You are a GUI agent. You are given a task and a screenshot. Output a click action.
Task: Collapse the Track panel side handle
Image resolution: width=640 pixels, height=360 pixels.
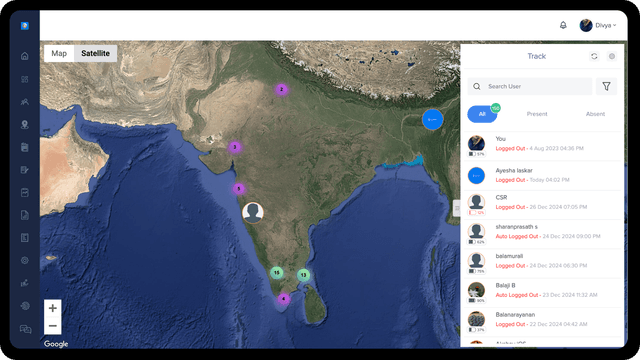coord(457,209)
